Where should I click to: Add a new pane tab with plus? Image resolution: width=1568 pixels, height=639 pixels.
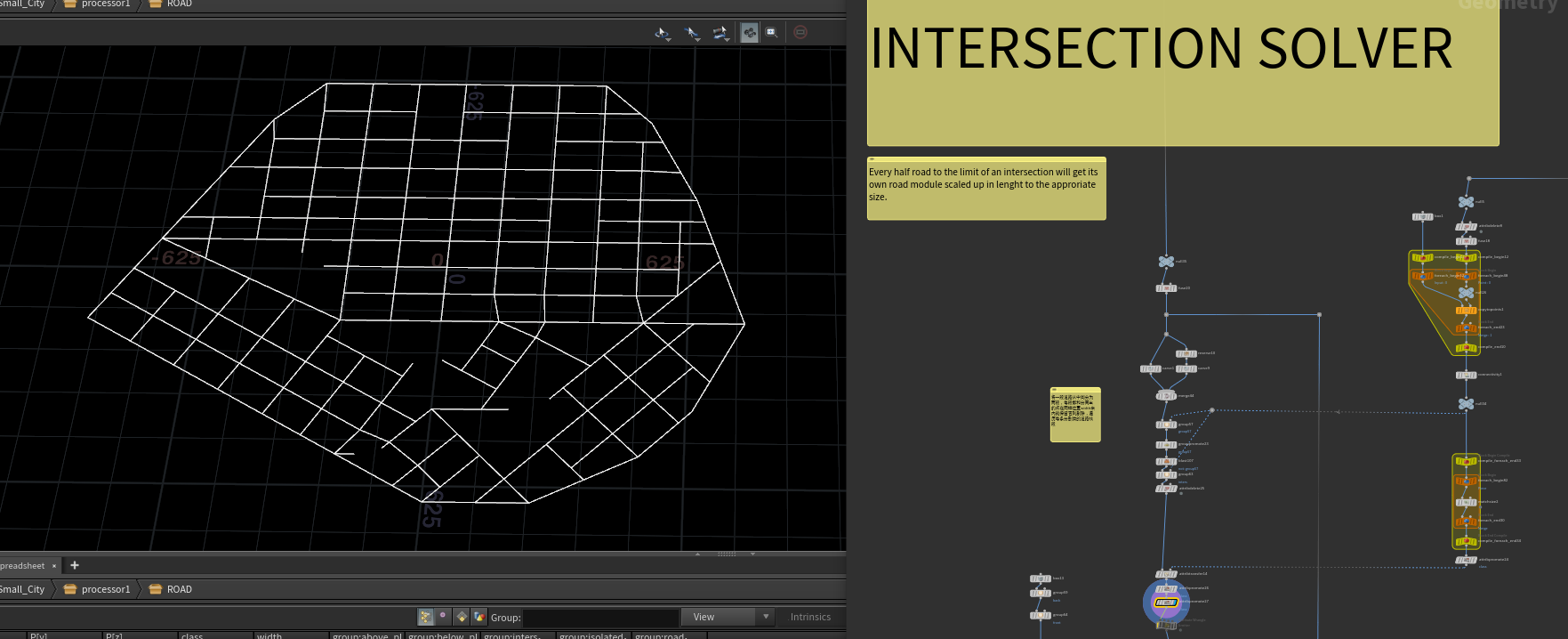75,565
